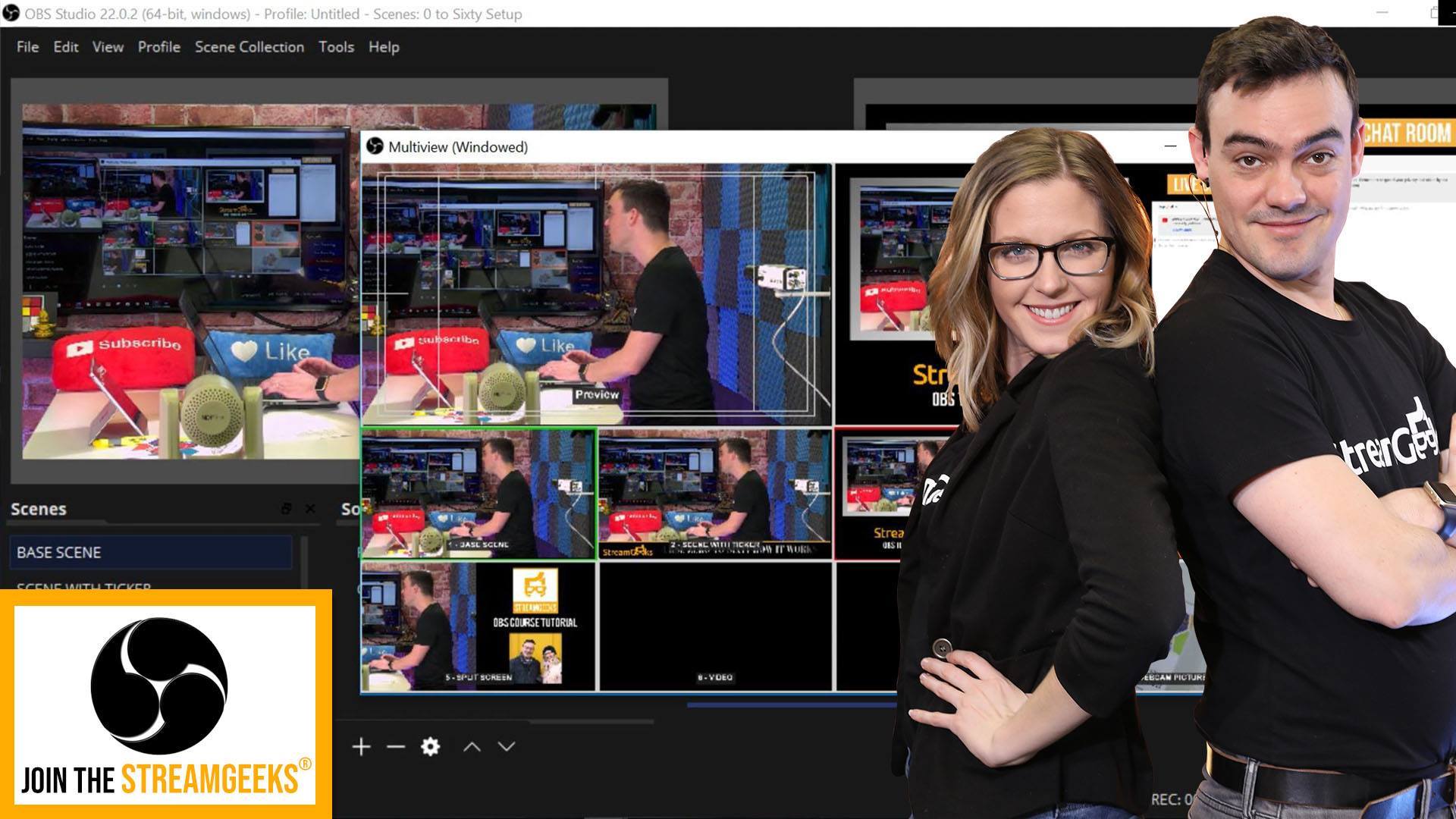Open the View menu
Viewport: 1456px width, 819px height.
pos(108,47)
